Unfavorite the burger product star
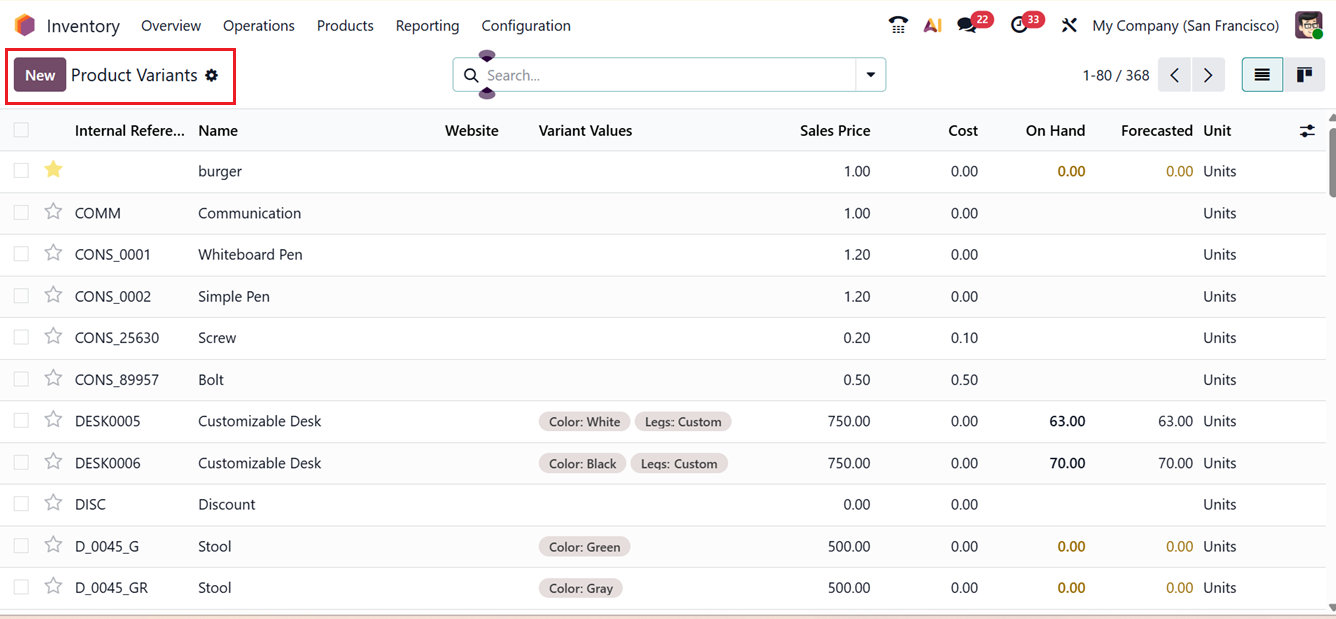This screenshot has height=619, width=1336. 53,170
